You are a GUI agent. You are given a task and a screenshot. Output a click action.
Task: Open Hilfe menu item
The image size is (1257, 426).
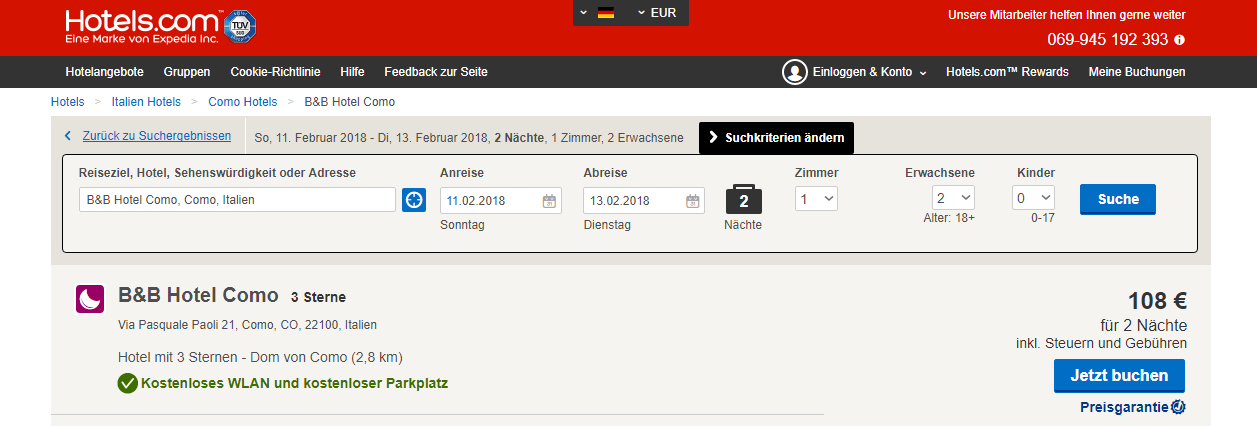[x=352, y=72]
